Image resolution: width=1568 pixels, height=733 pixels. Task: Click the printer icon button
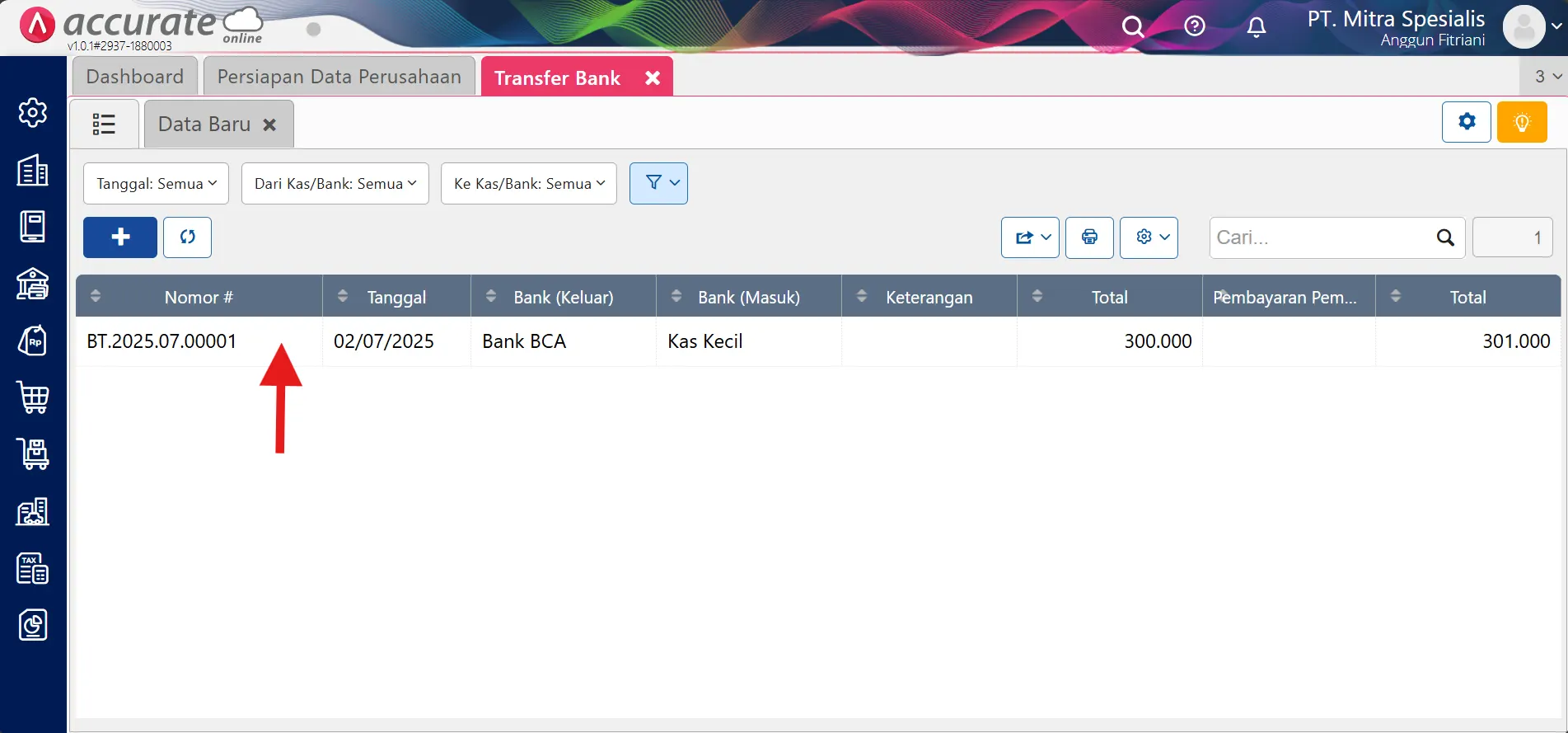(x=1089, y=237)
